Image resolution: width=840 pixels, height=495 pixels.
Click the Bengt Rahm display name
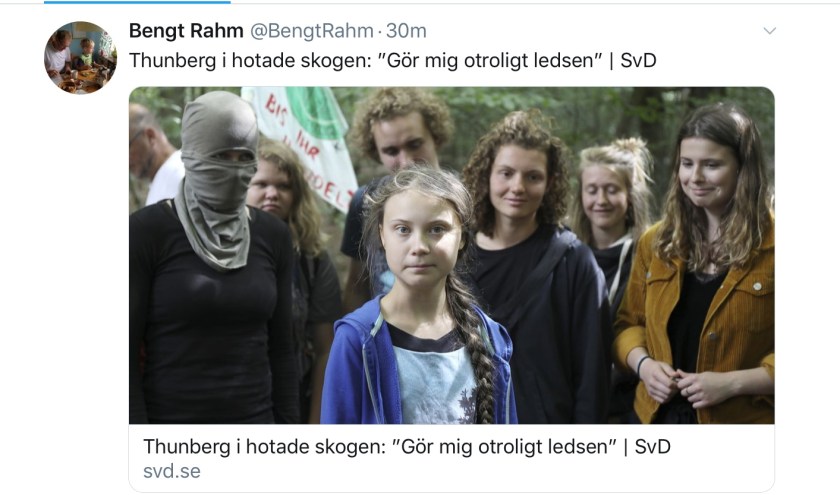[186, 31]
